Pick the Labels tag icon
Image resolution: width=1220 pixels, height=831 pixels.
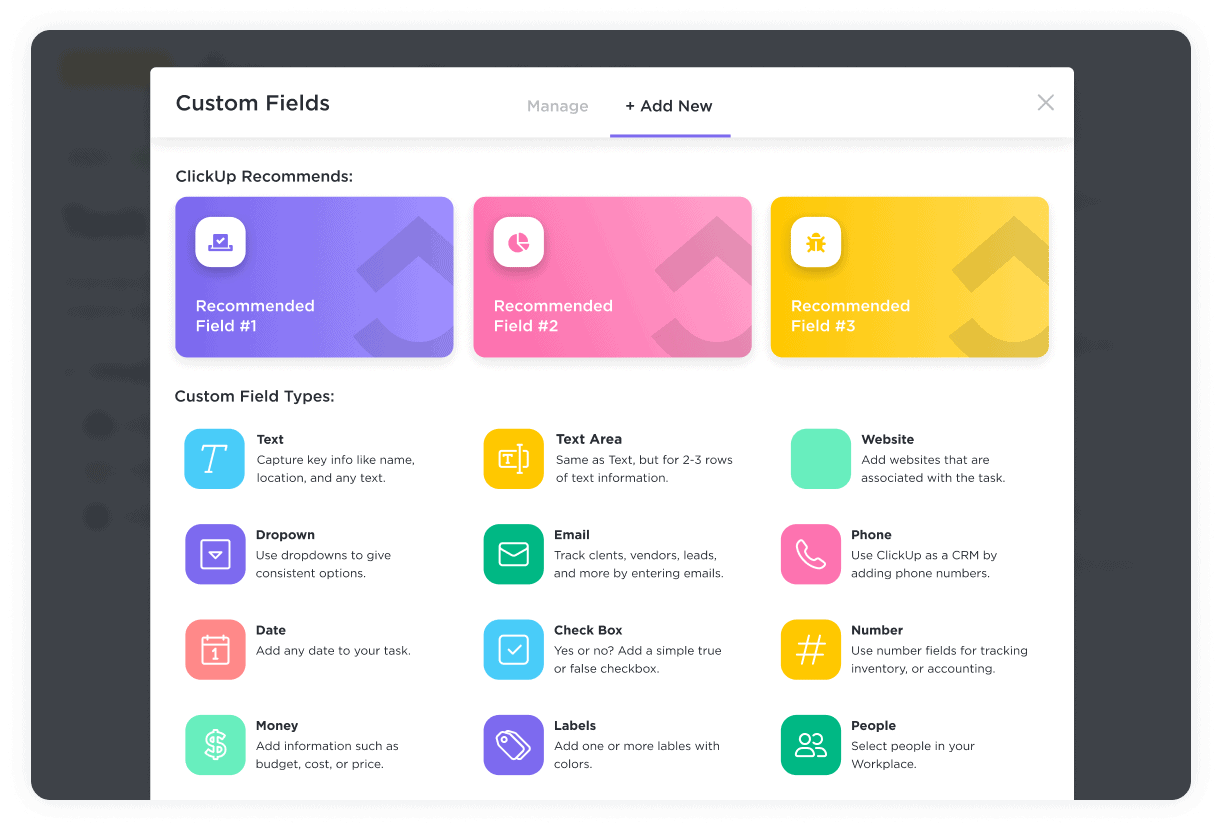click(513, 745)
